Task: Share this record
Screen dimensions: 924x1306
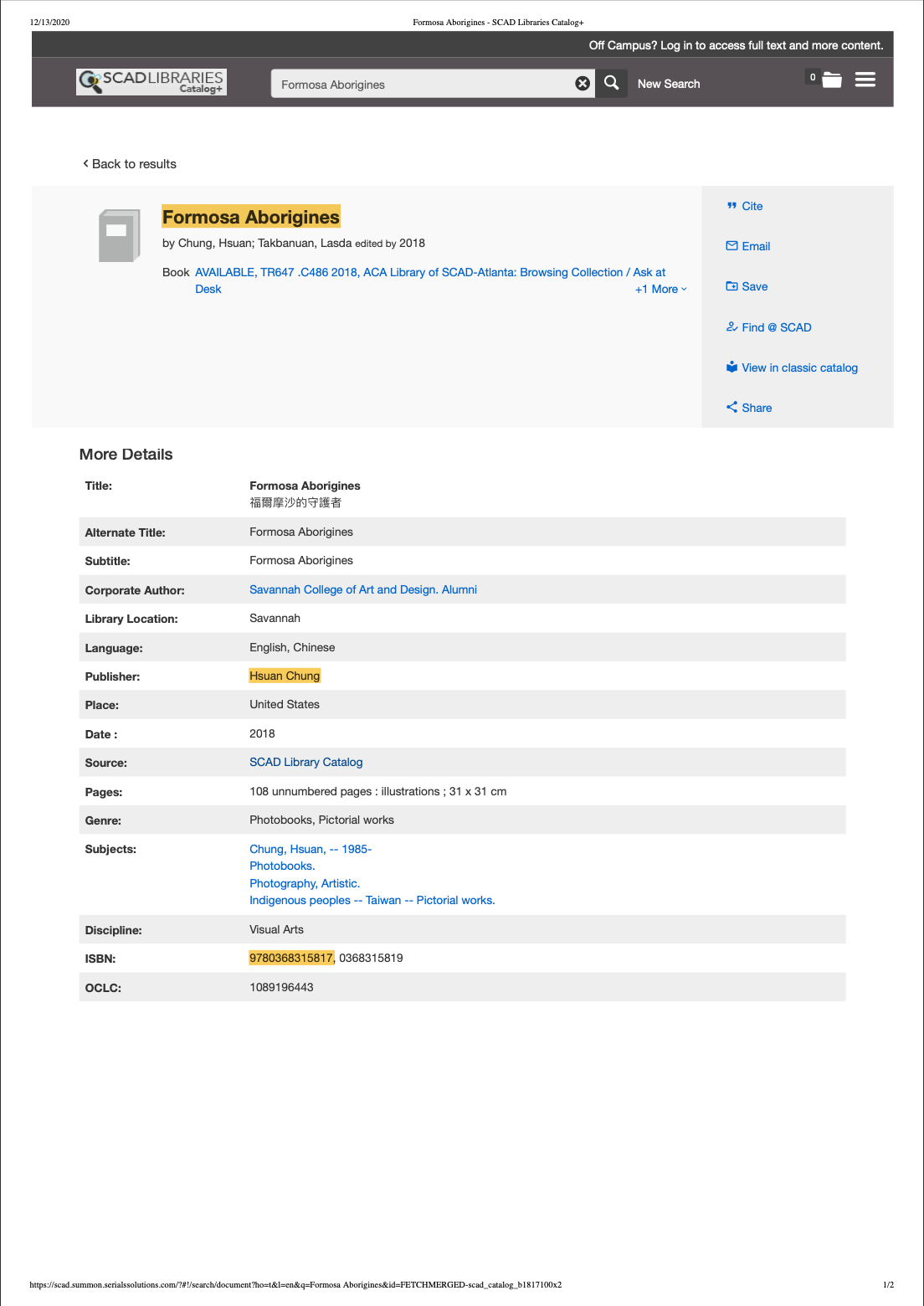Action: pyautogui.click(x=757, y=408)
